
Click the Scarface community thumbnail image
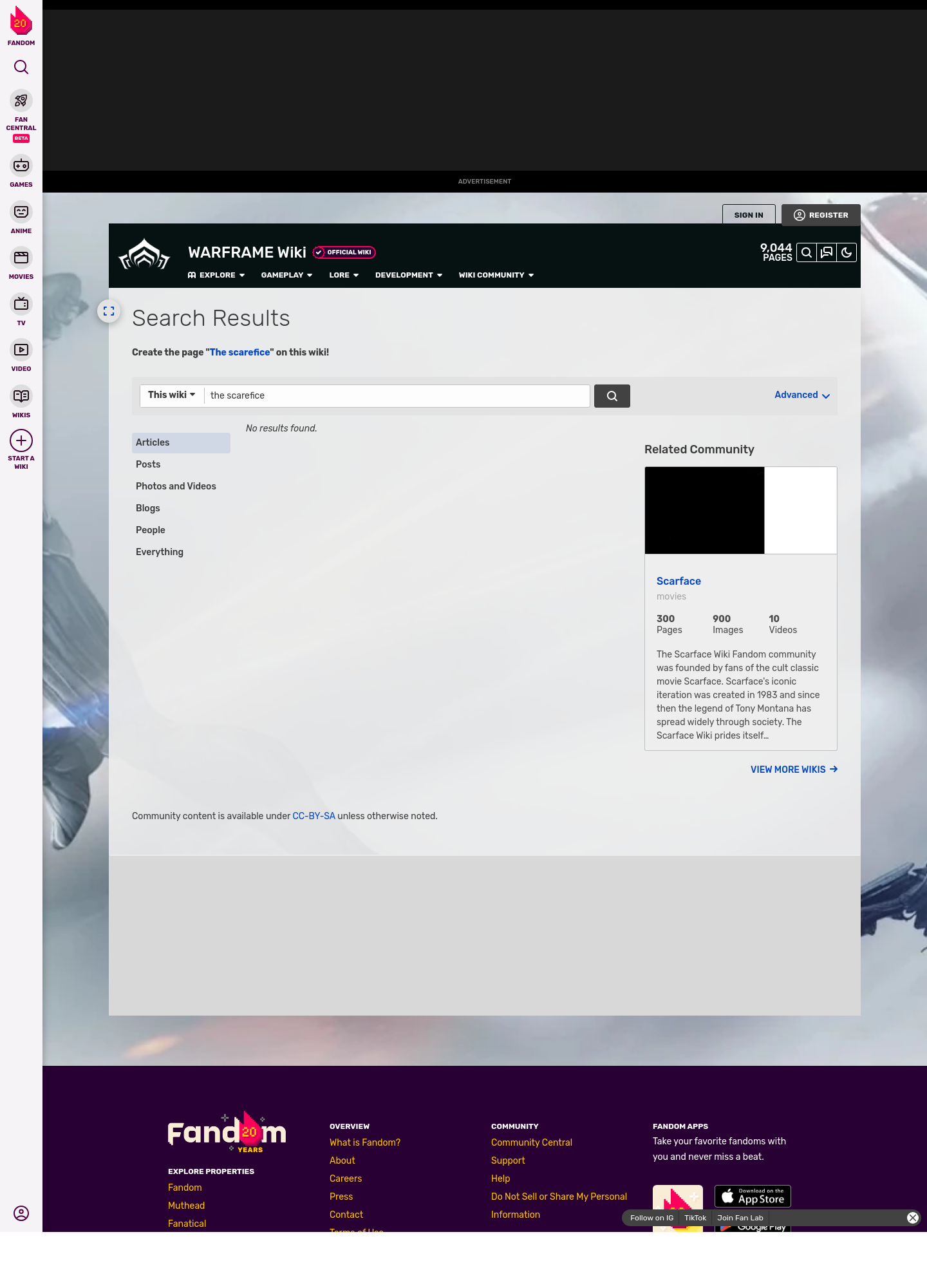pyautogui.click(x=741, y=510)
